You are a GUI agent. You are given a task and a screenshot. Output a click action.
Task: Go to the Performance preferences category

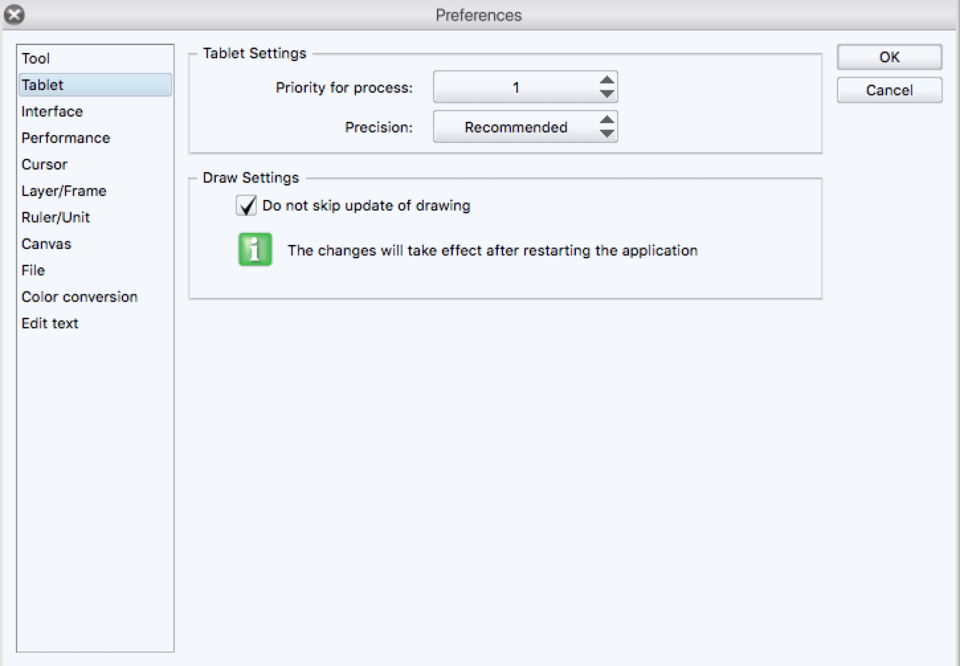click(66, 138)
